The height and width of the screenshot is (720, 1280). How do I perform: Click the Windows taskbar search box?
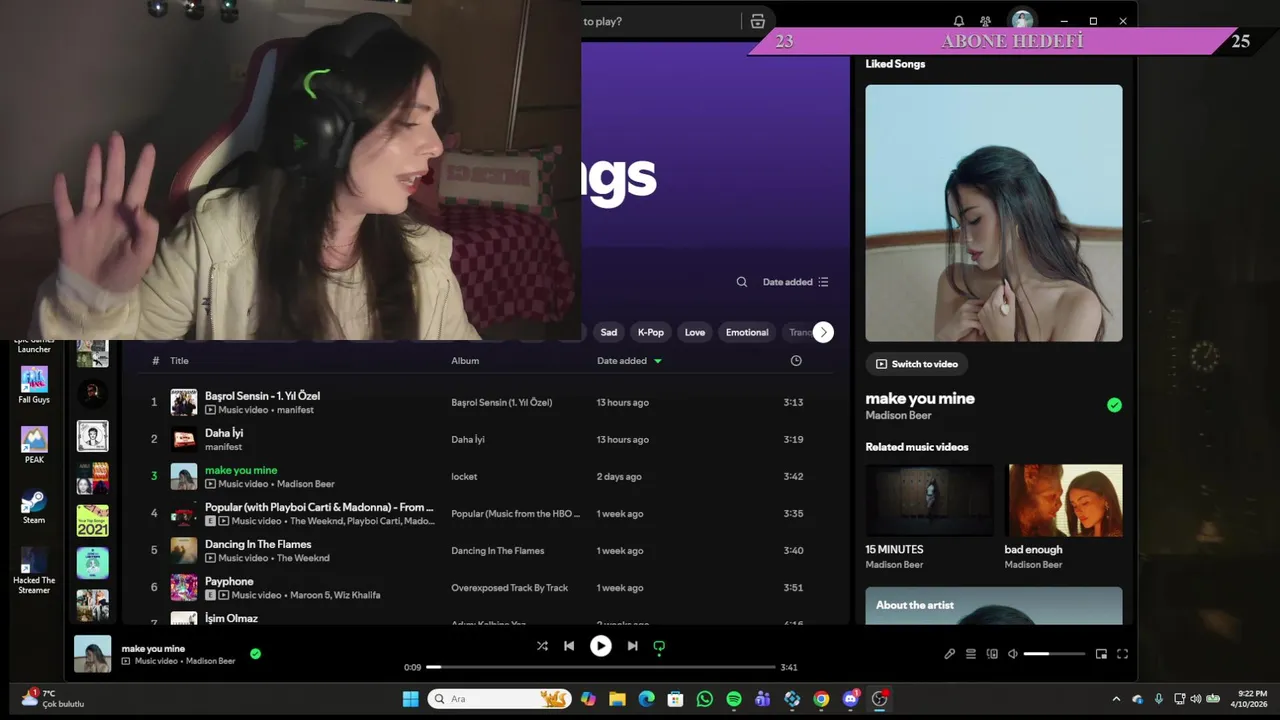(499, 699)
